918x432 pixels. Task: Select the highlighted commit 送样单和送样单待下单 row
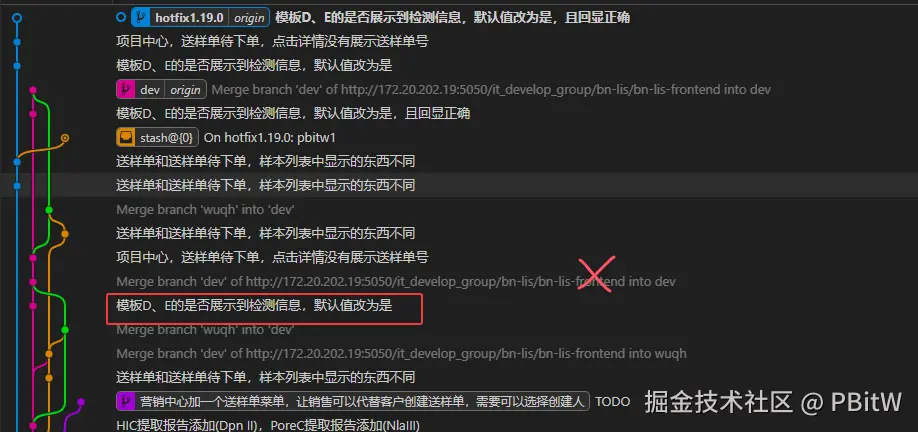[459, 186]
